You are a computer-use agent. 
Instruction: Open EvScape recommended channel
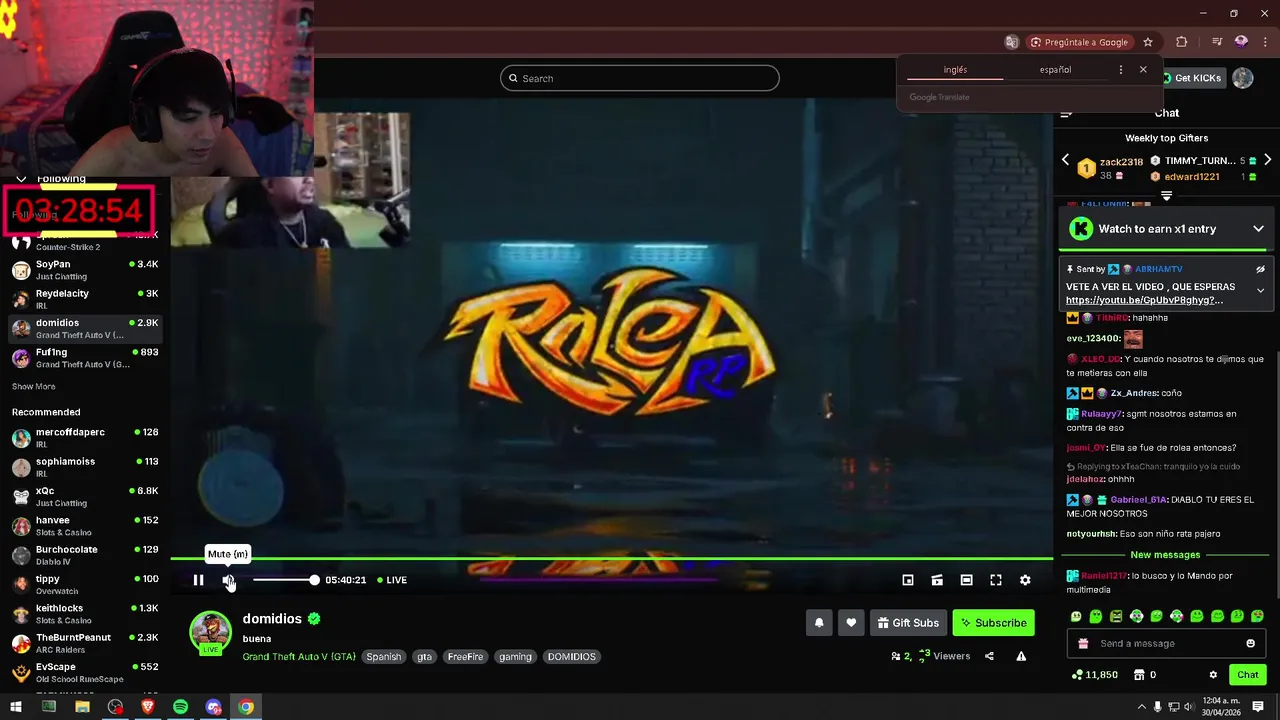pyautogui.click(x=83, y=672)
